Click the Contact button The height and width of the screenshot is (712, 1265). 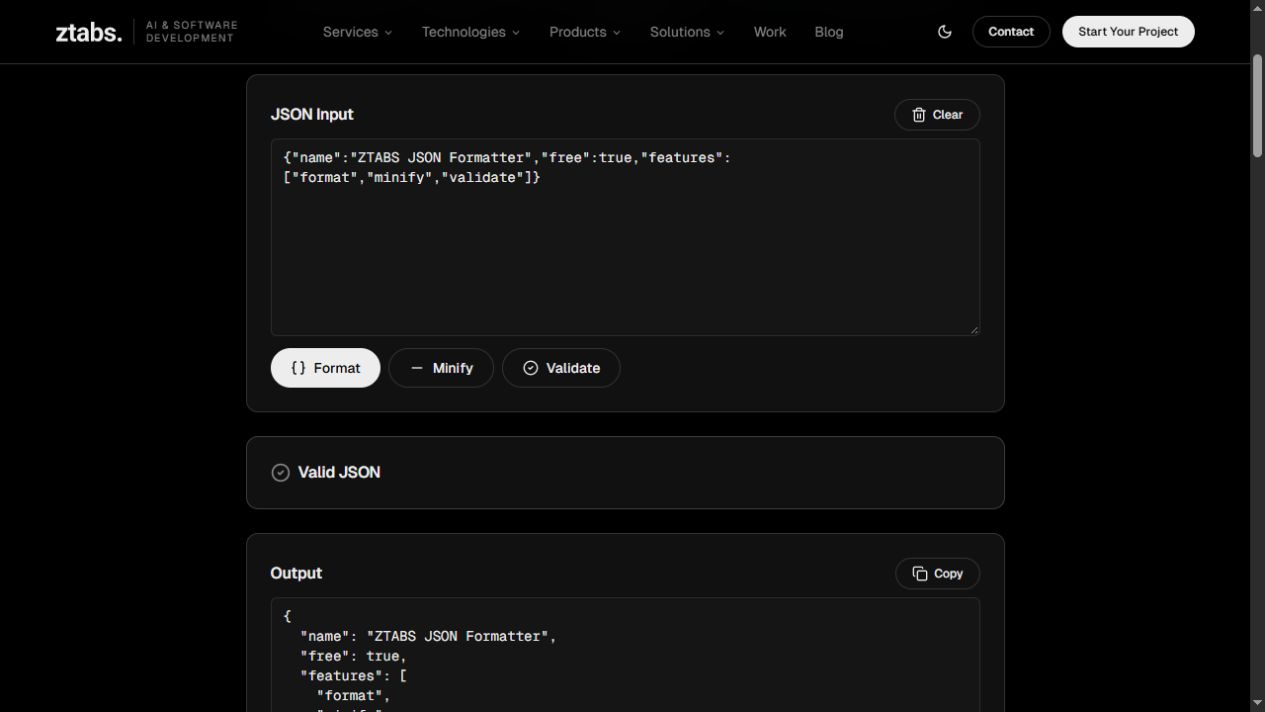tap(1011, 32)
